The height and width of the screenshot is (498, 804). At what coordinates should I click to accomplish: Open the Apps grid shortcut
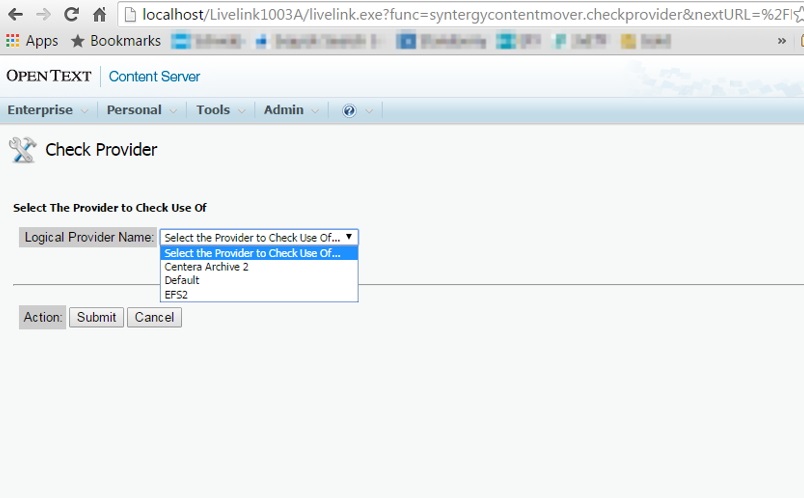coord(32,41)
